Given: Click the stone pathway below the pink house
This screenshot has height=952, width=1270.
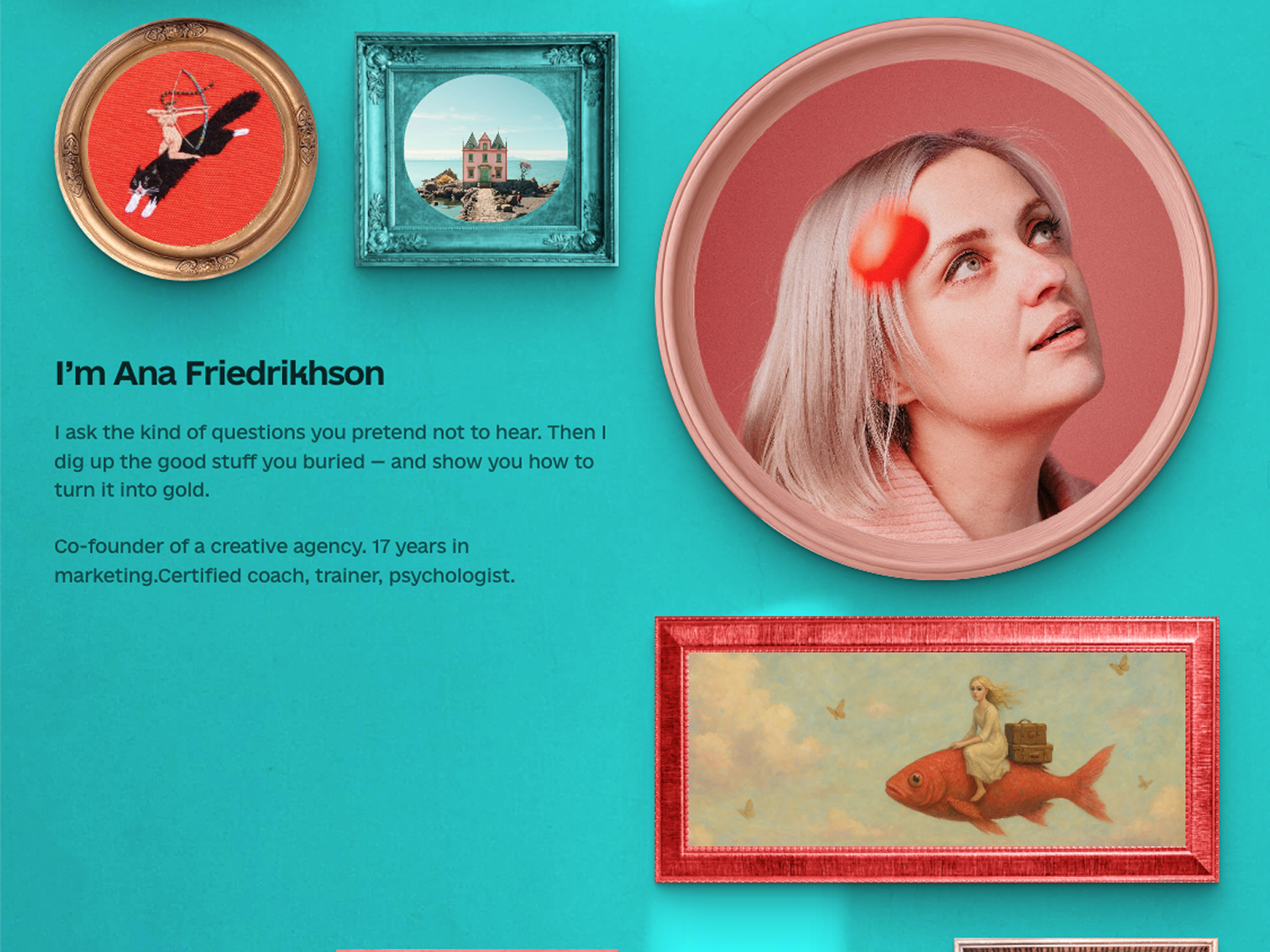Looking at the screenshot, I should [480, 203].
